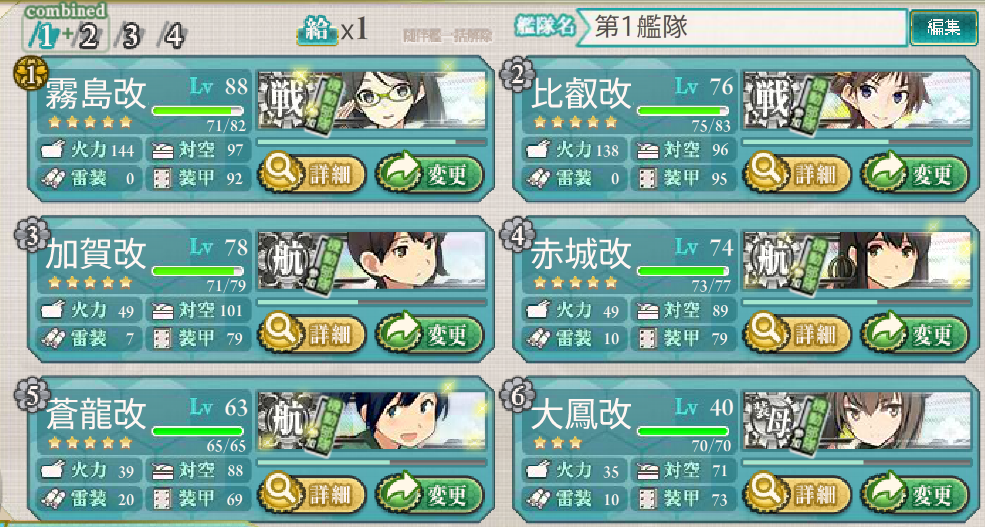Select fleet tab 4

click(172, 36)
